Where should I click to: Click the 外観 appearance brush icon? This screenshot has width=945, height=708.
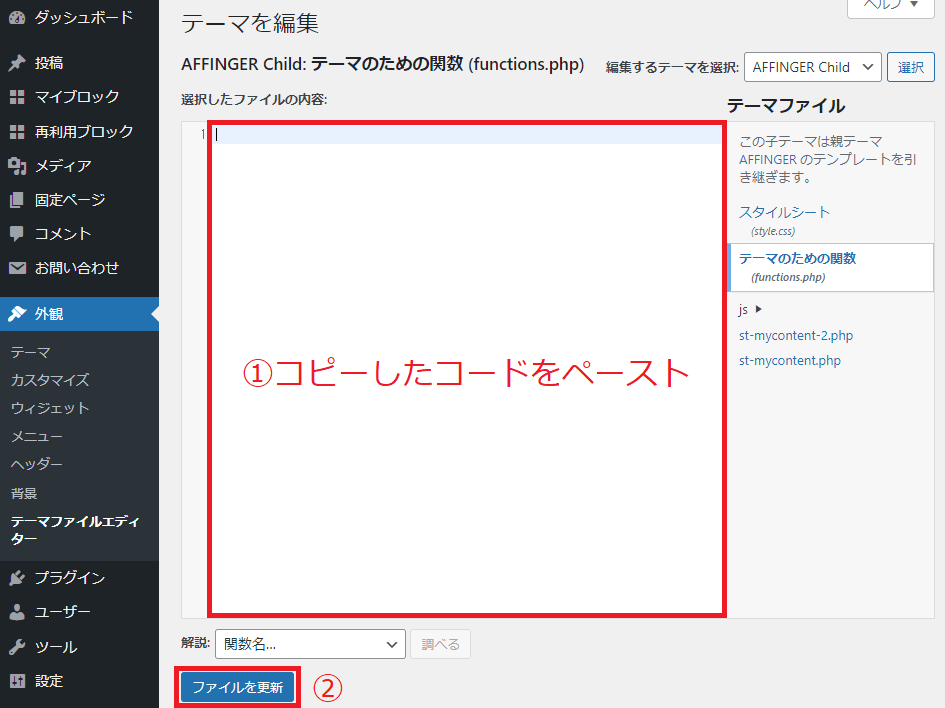tap(15, 311)
